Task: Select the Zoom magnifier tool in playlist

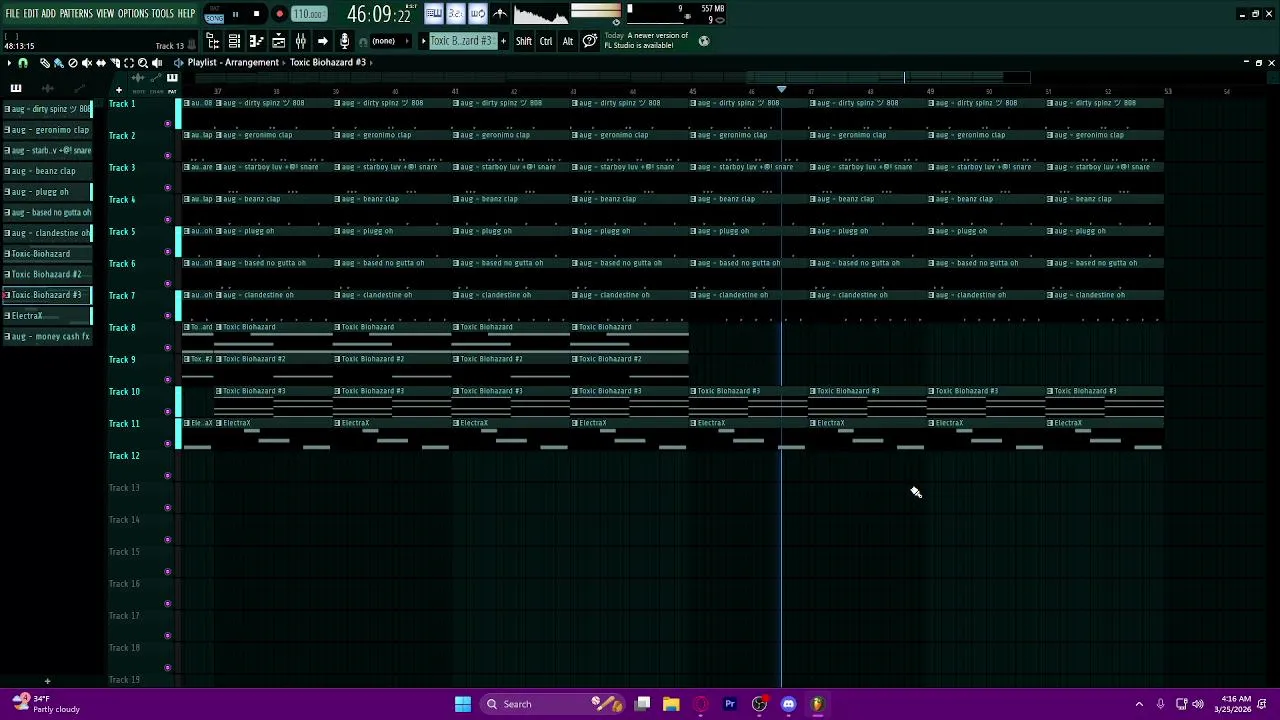Action: [142, 63]
